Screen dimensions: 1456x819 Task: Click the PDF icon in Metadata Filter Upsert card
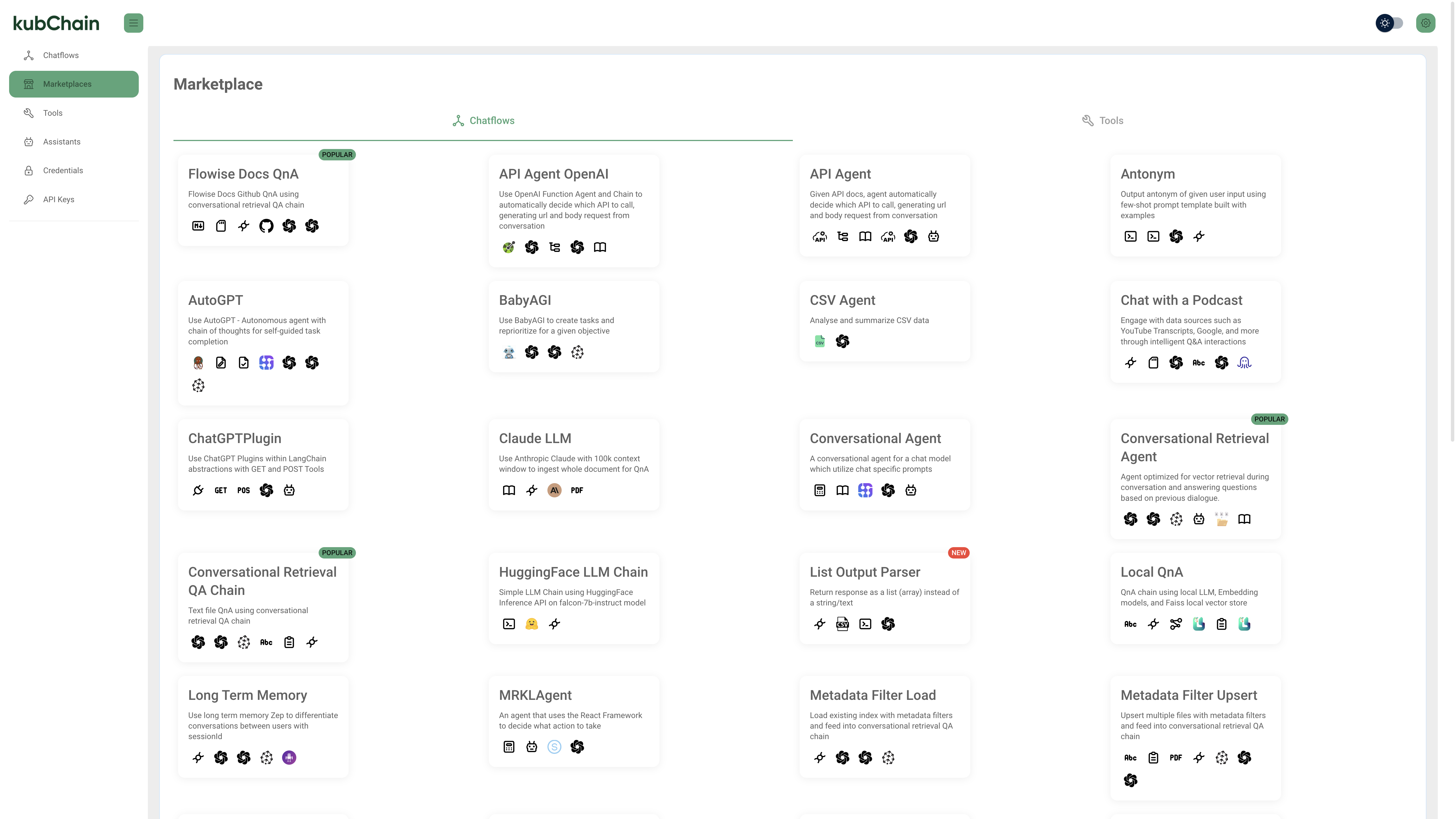(x=1176, y=757)
